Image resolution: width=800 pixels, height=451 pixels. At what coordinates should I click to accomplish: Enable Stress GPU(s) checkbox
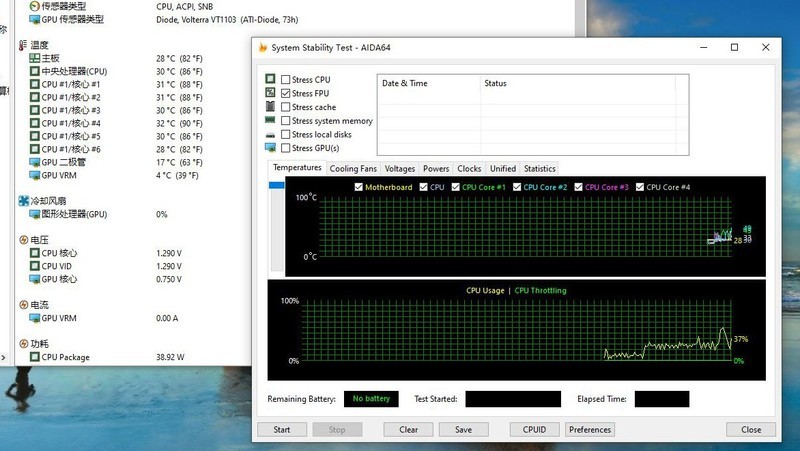click(x=286, y=148)
